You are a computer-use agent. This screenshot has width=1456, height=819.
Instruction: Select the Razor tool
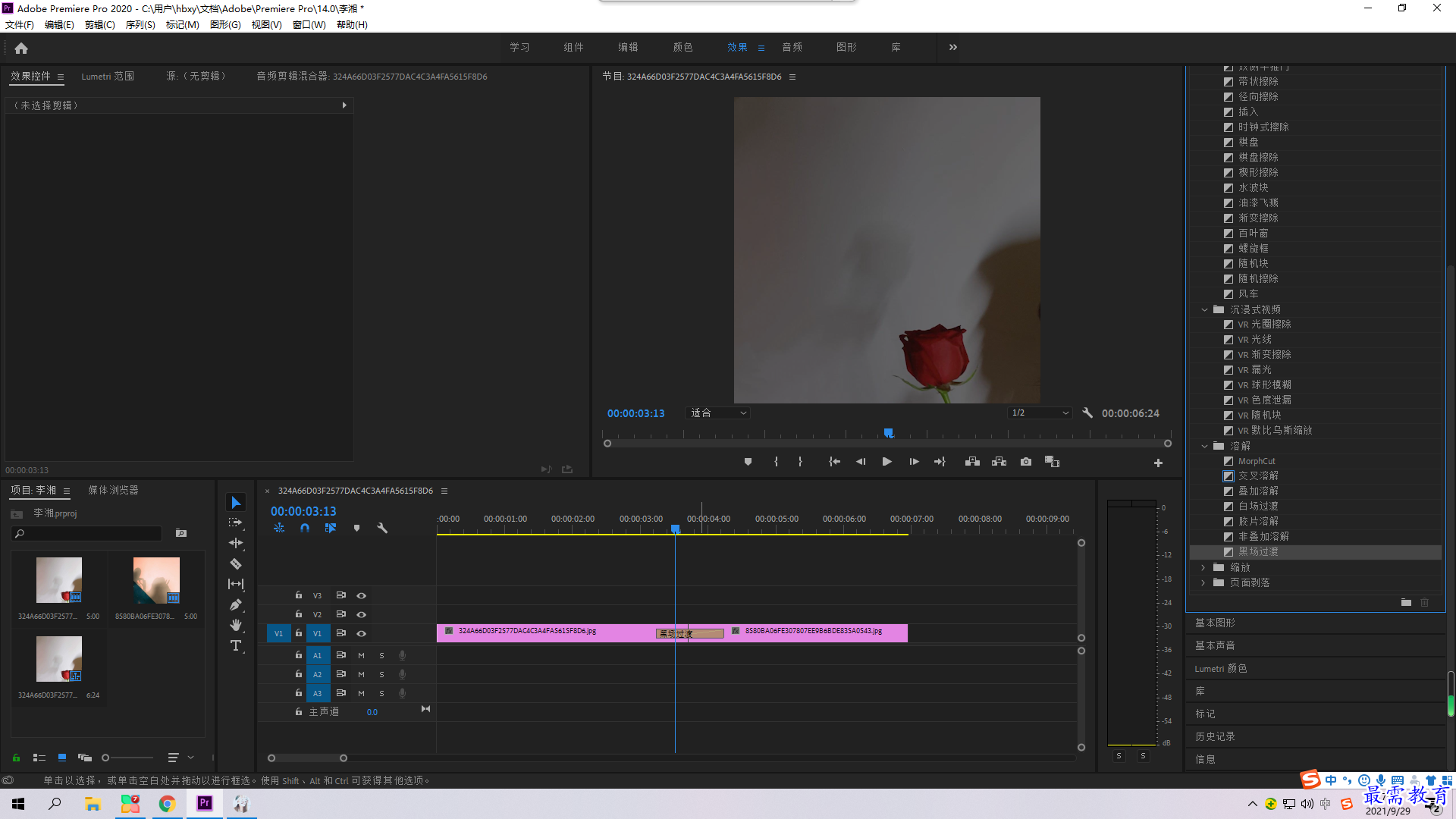pyautogui.click(x=236, y=563)
